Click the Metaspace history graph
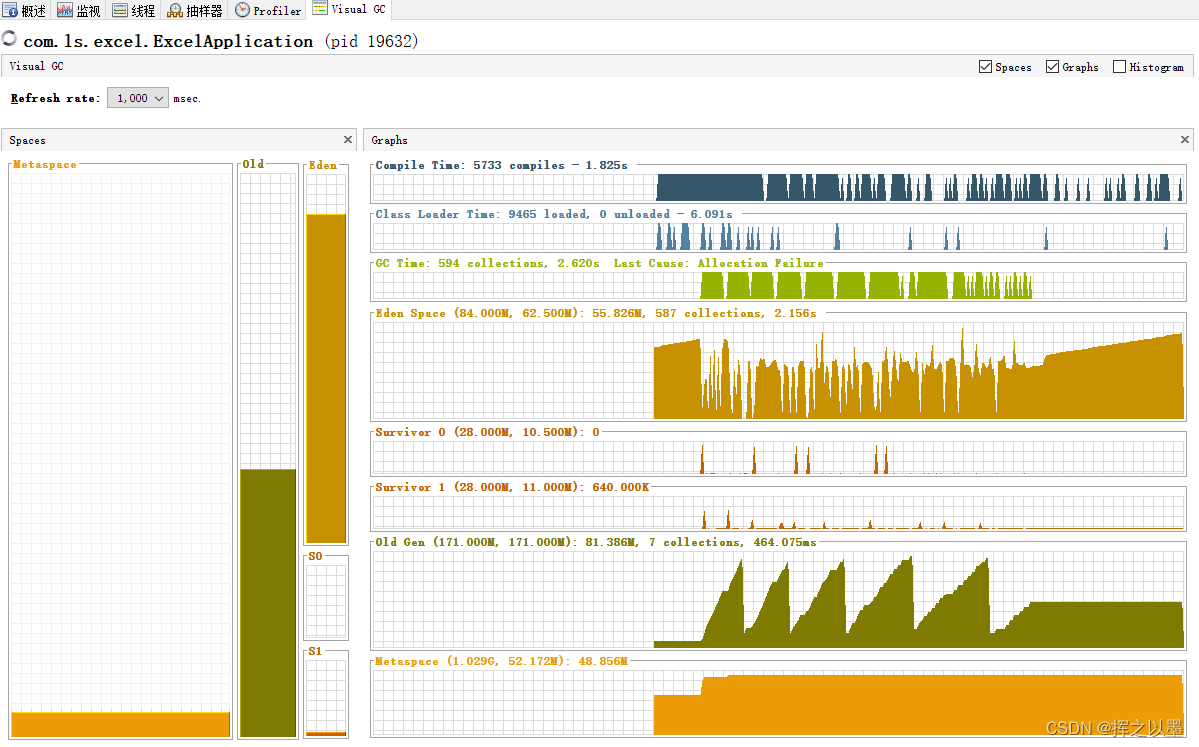 778,703
